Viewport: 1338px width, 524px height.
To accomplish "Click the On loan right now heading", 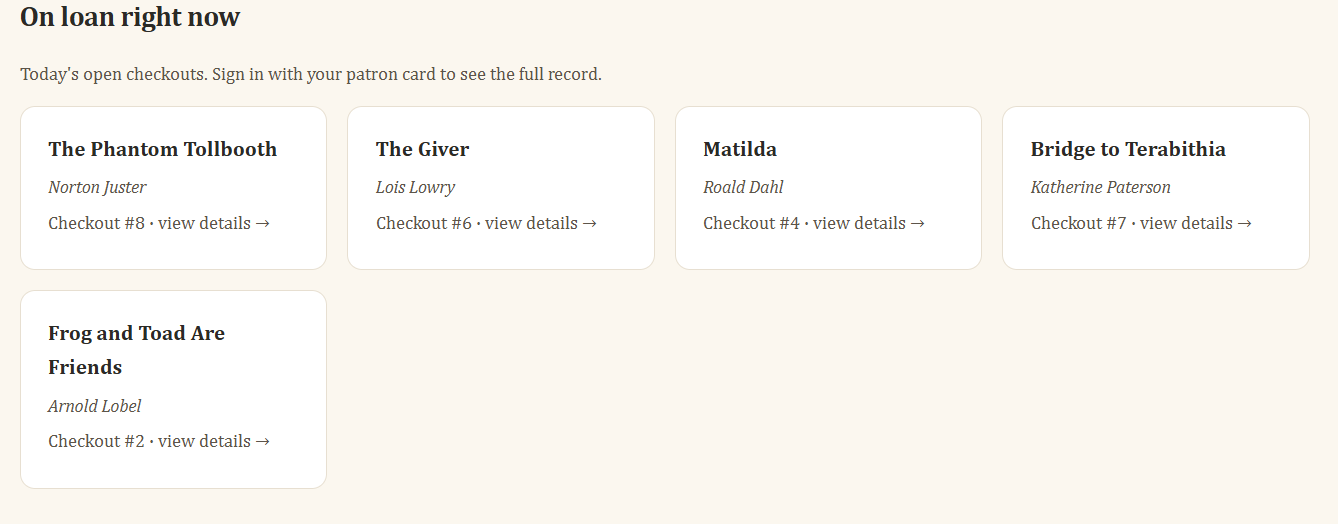I will coord(130,17).
